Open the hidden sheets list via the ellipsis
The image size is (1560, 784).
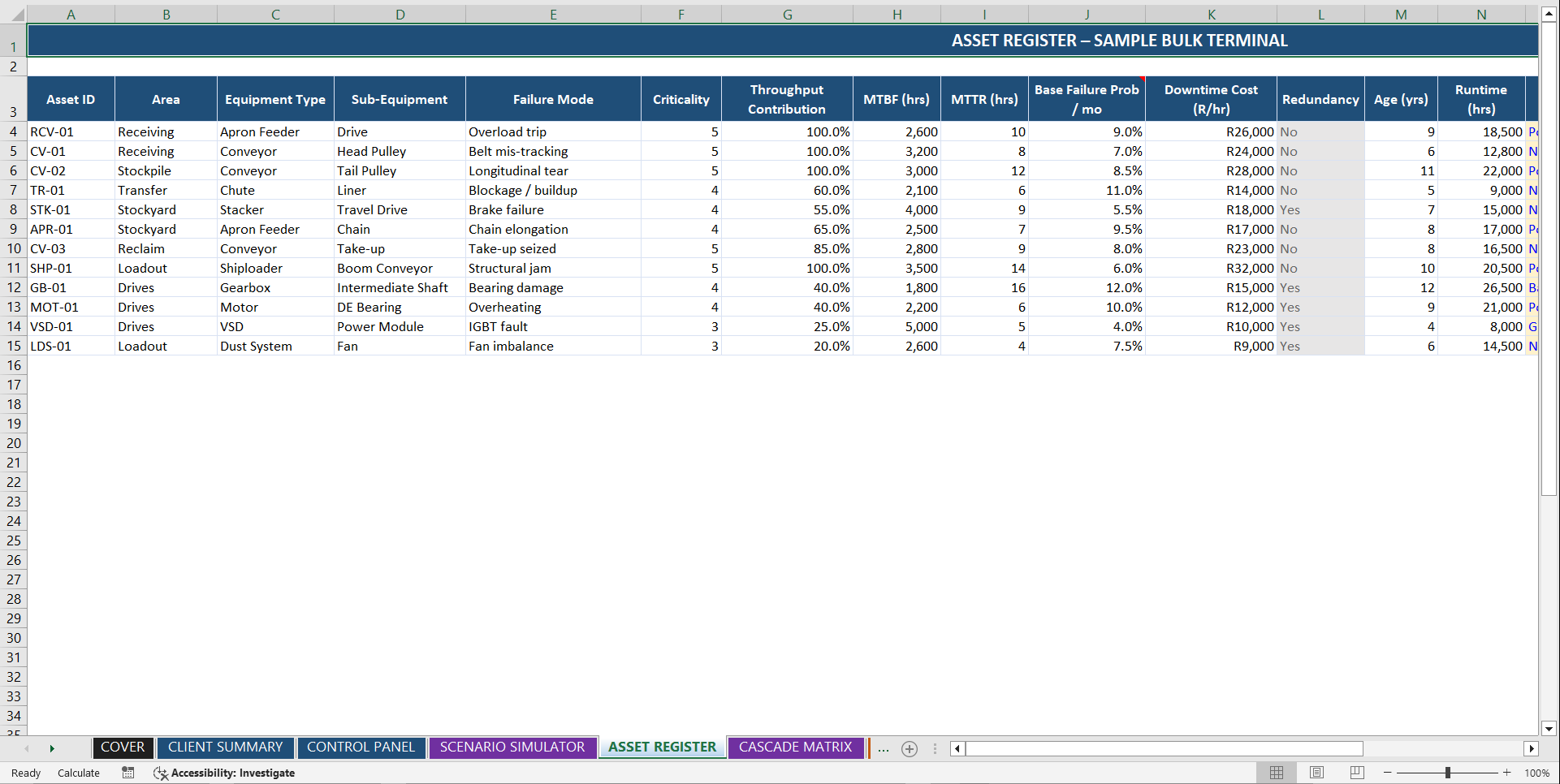(x=884, y=748)
